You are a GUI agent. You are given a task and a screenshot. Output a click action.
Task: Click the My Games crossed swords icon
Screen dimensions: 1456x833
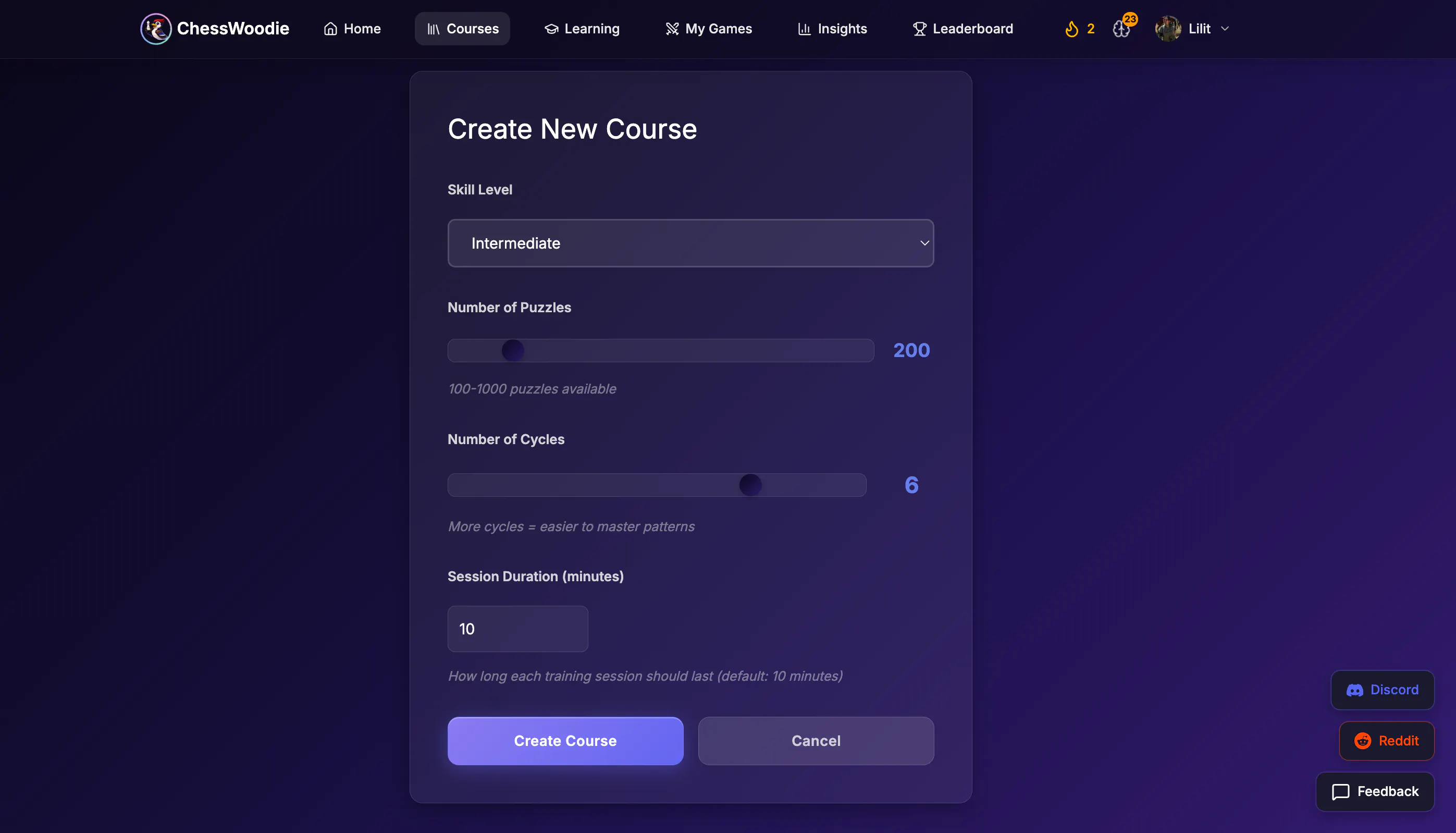tap(672, 29)
